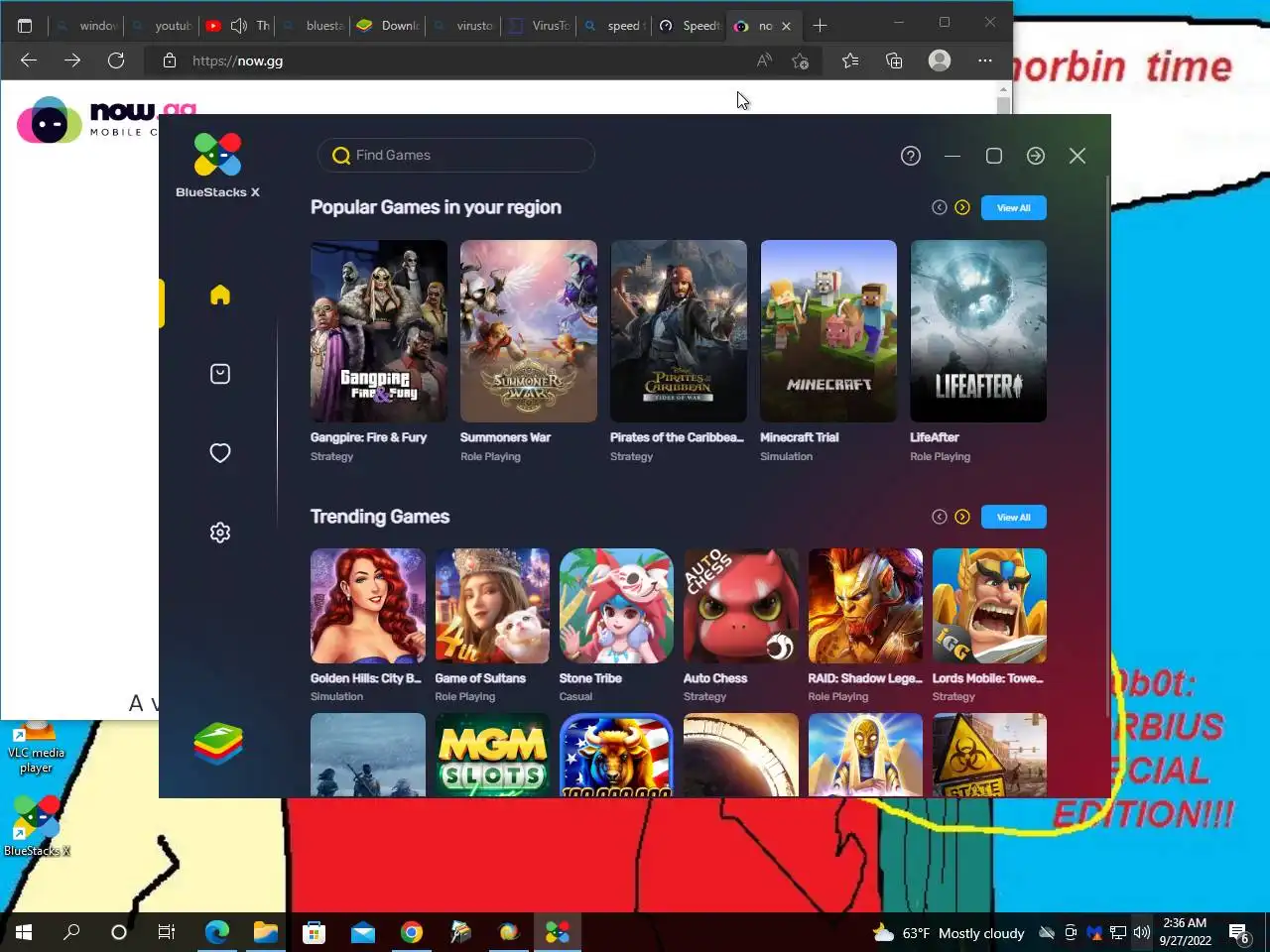The image size is (1270, 952).
Task: Click the Auto Chess title text
Action: (715, 678)
